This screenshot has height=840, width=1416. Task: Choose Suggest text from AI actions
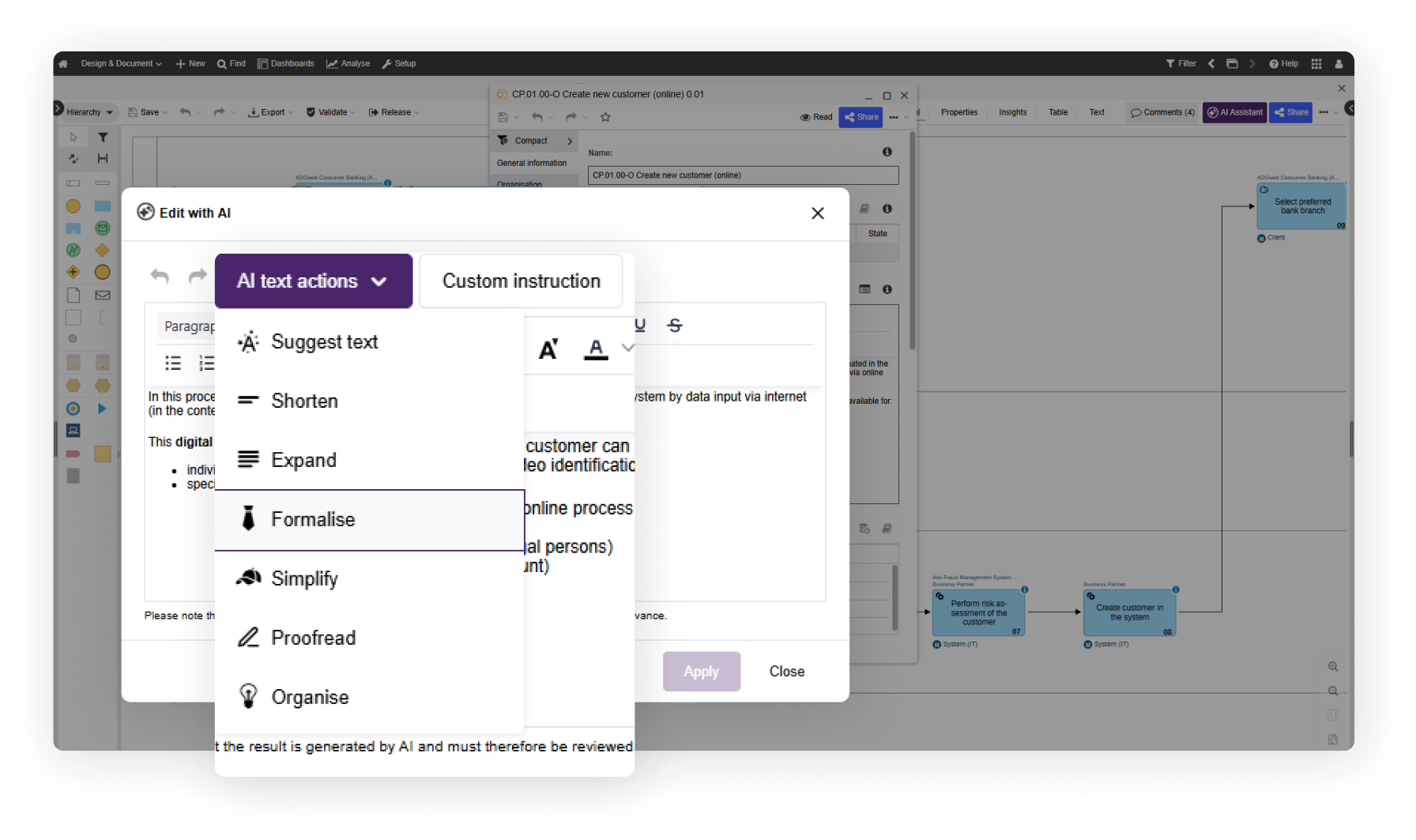tap(369, 342)
